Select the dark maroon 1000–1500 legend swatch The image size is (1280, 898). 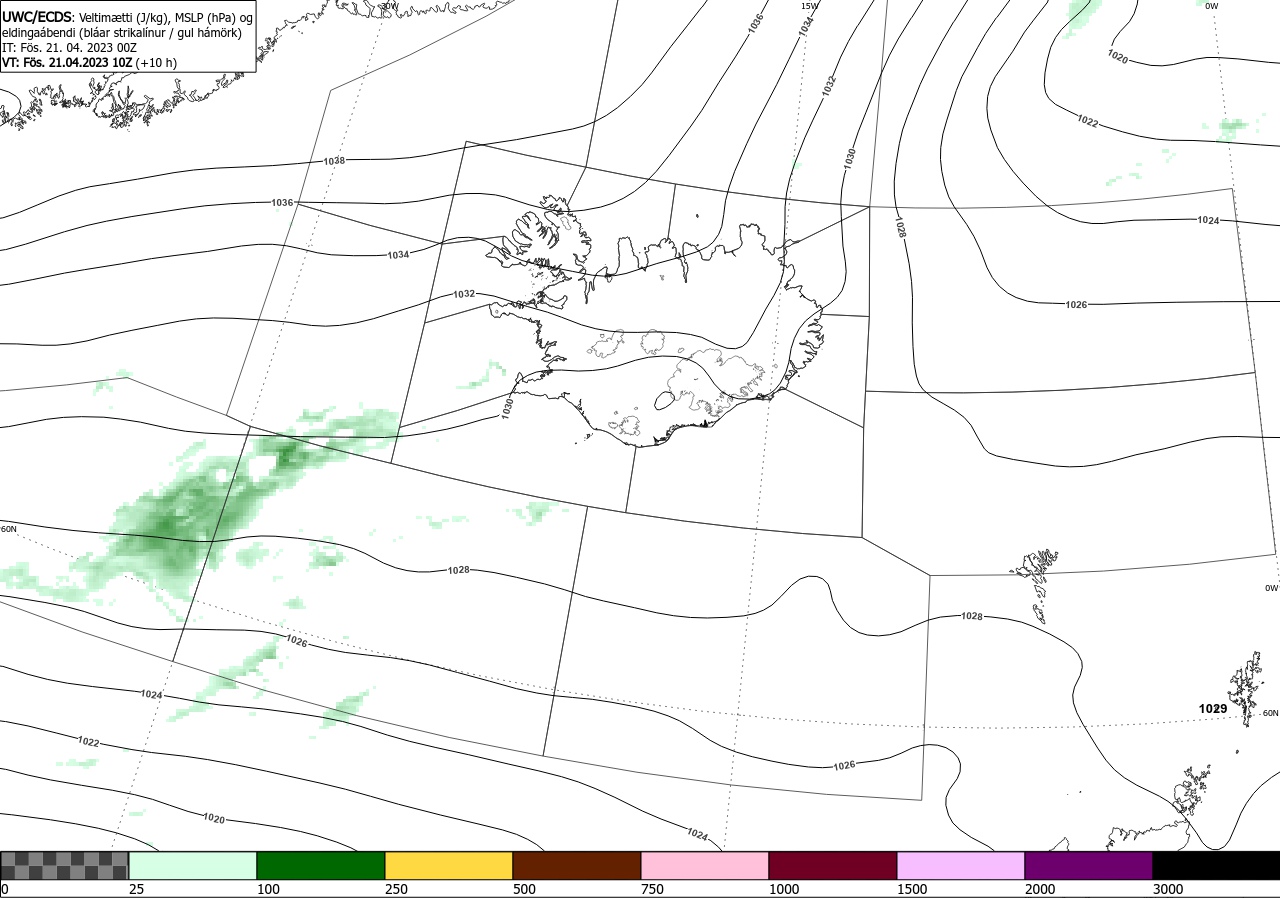point(833,865)
